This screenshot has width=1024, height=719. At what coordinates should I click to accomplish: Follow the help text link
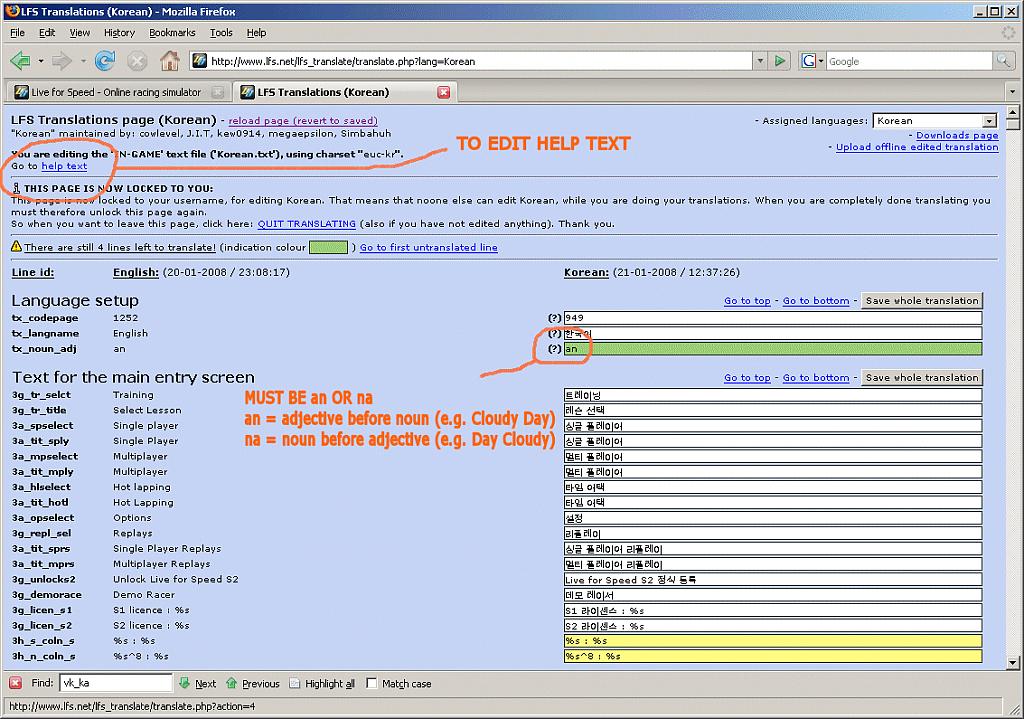coord(64,166)
